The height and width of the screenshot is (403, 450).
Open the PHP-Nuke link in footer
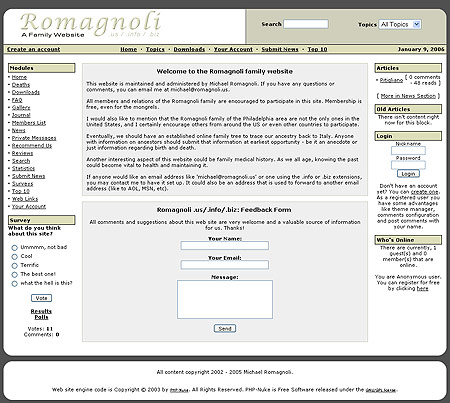[x=179, y=390]
